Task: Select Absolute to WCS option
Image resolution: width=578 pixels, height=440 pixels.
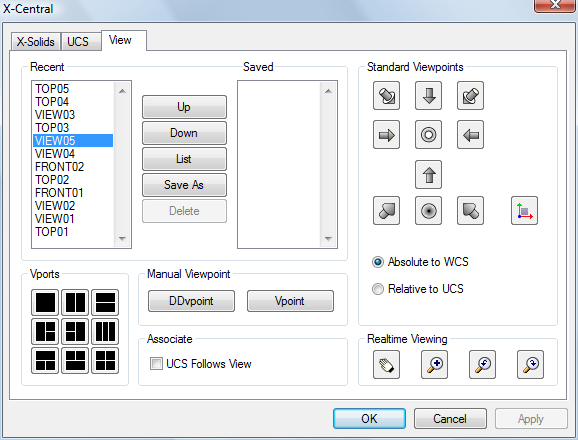Action: pos(377,262)
